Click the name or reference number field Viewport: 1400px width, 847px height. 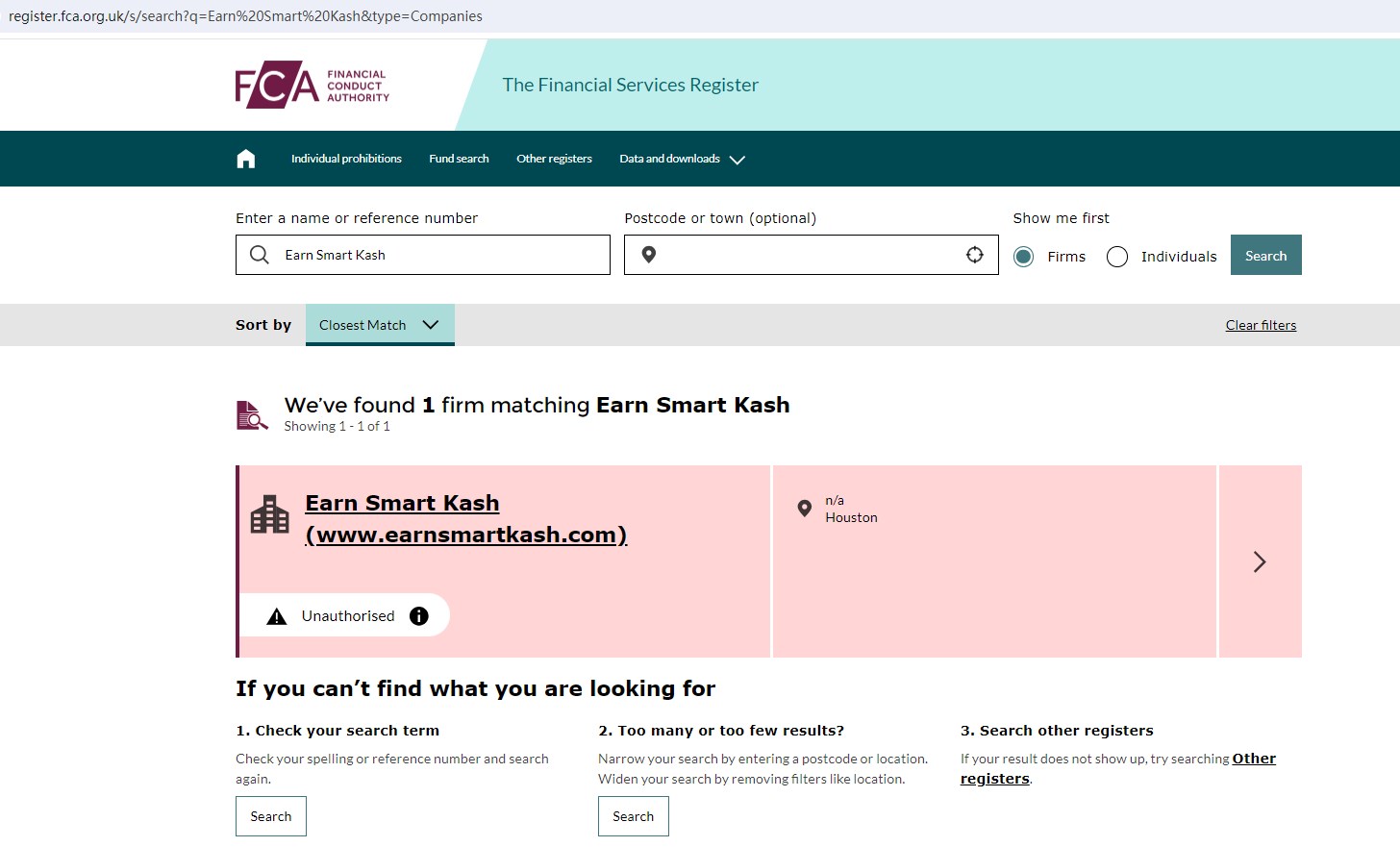[x=423, y=255]
